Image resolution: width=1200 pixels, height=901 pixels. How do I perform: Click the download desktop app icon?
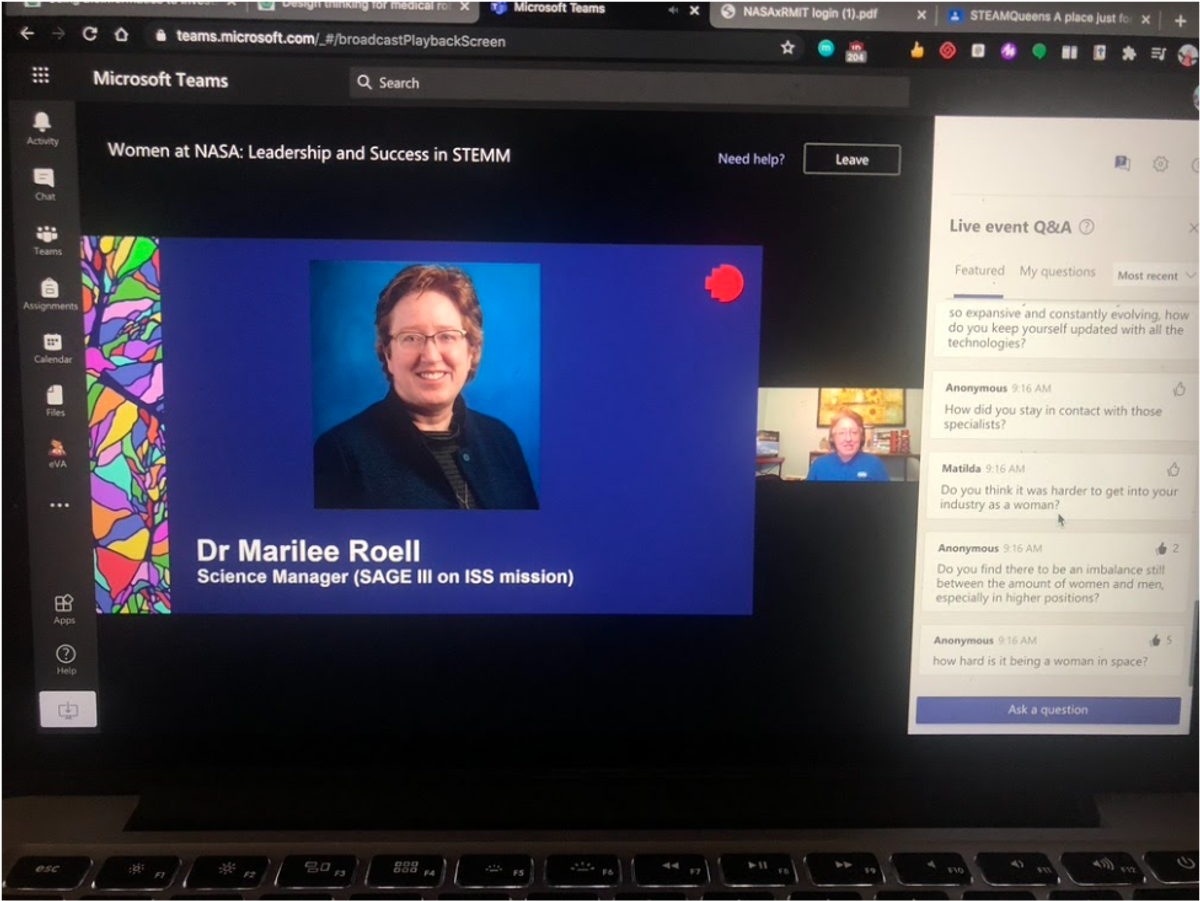click(x=68, y=709)
